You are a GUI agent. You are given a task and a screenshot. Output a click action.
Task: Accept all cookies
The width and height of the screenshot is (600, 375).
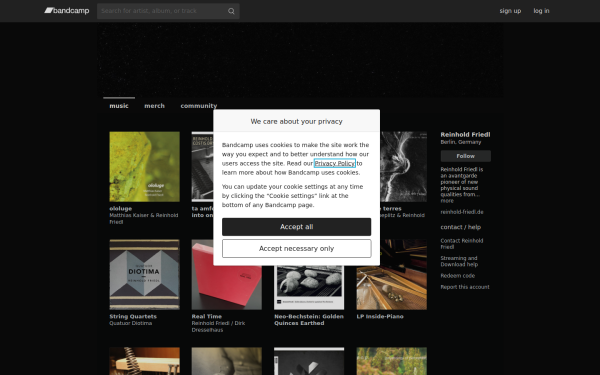click(x=297, y=227)
